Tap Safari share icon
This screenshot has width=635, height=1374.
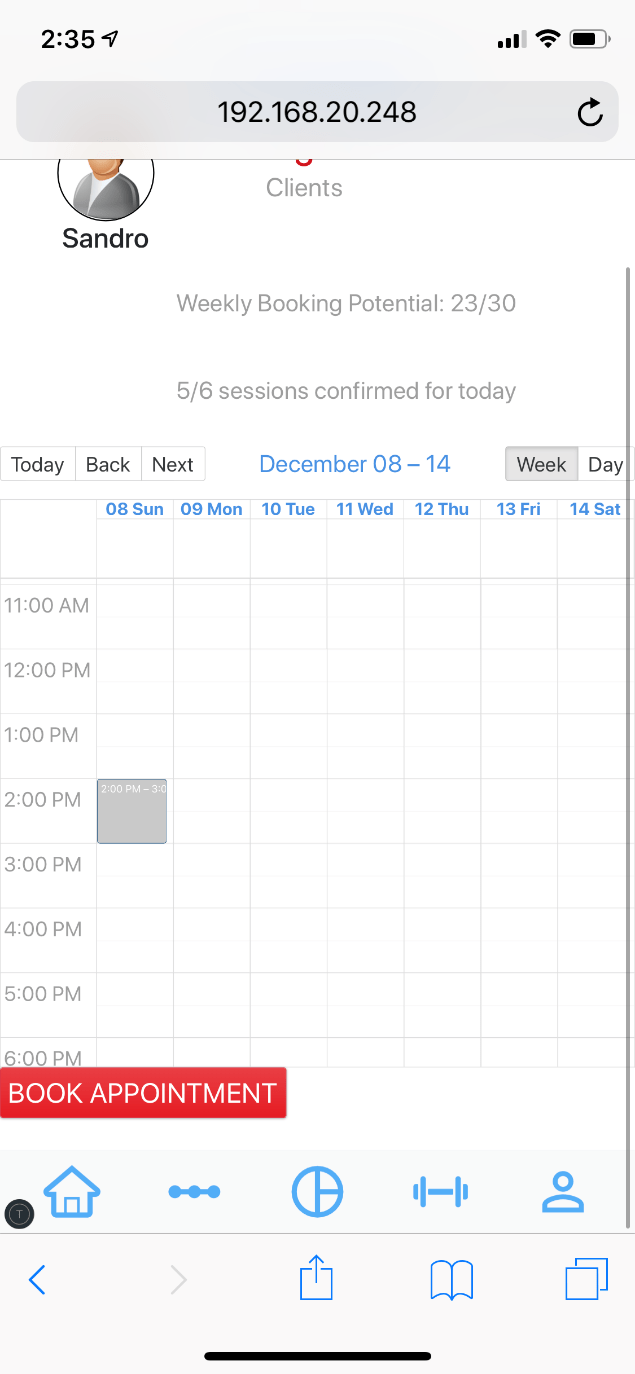pos(316,1279)
